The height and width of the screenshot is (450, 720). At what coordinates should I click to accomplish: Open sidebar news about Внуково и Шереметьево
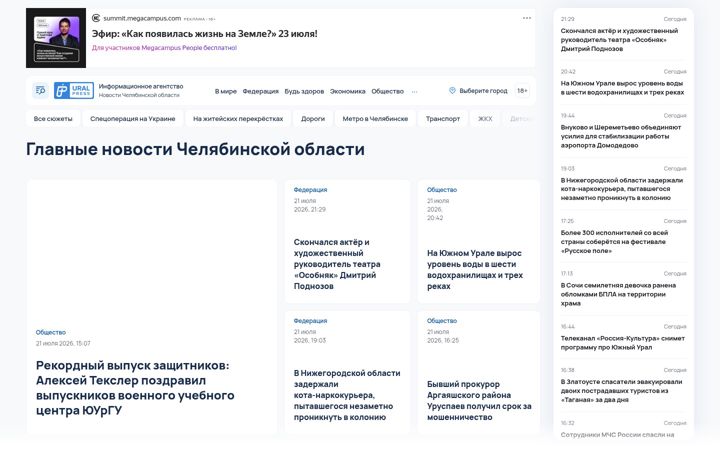(621, 136)
